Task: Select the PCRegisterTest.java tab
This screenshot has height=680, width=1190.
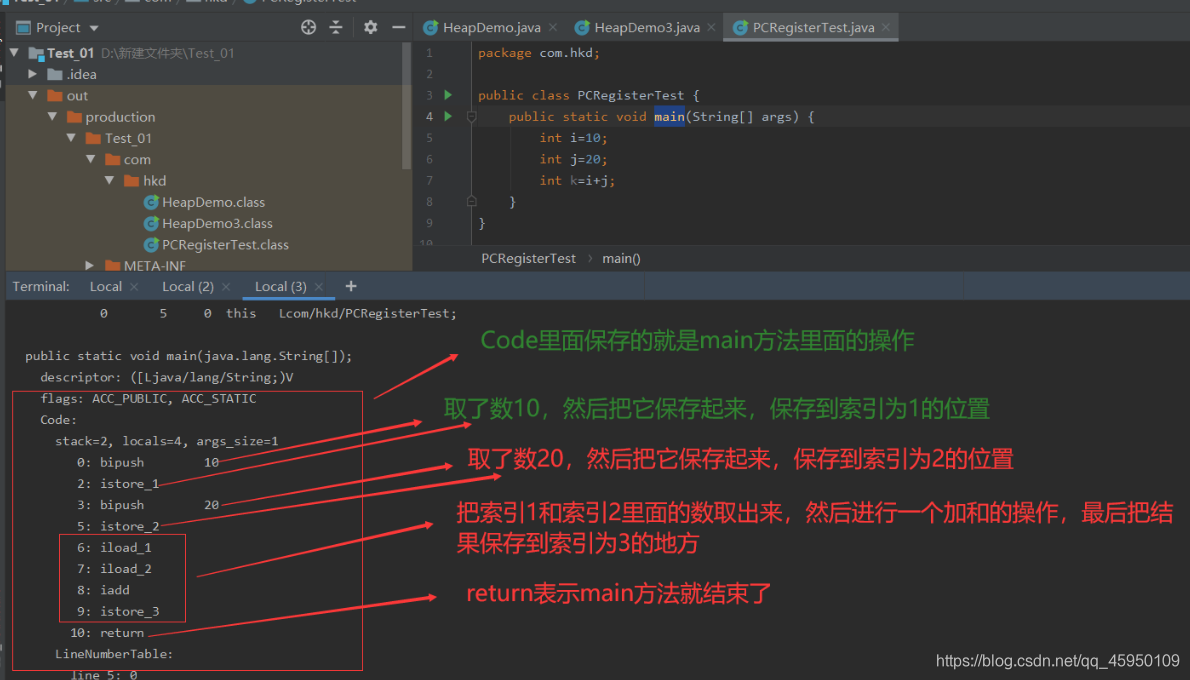Action: tap(813, 27)
